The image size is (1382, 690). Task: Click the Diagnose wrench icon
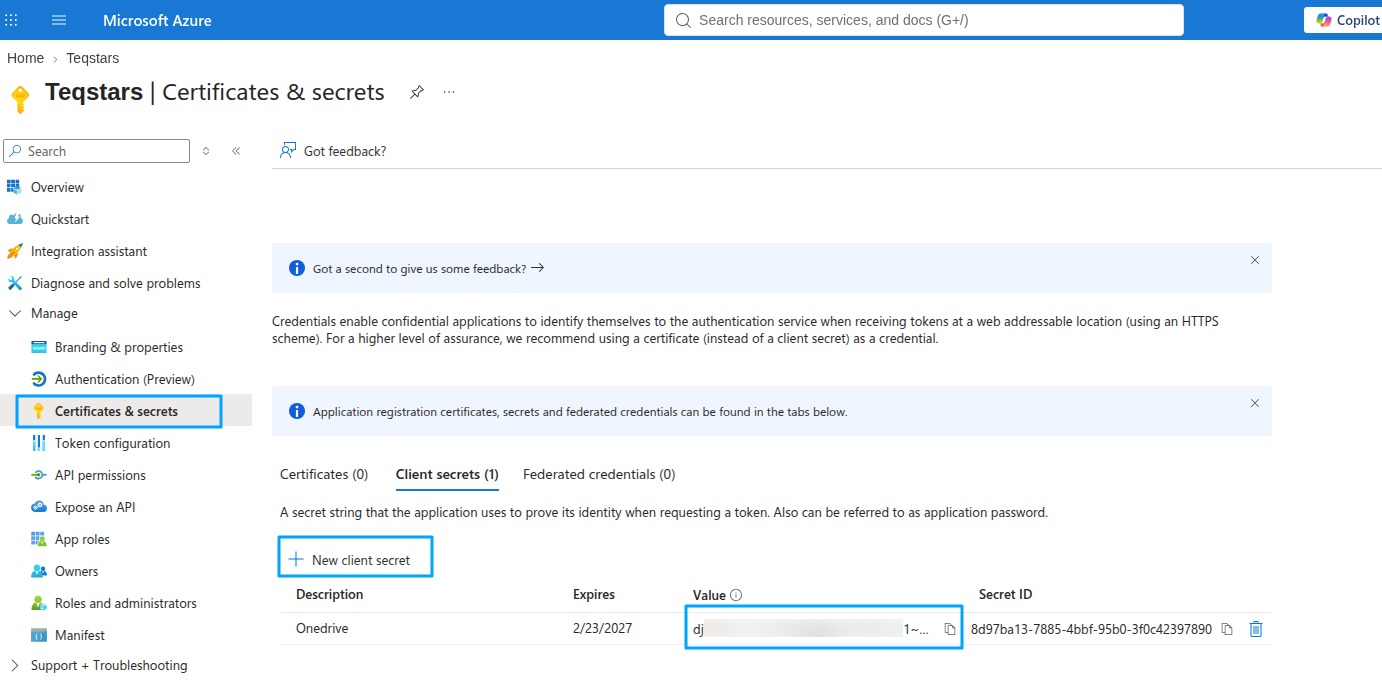14,283
